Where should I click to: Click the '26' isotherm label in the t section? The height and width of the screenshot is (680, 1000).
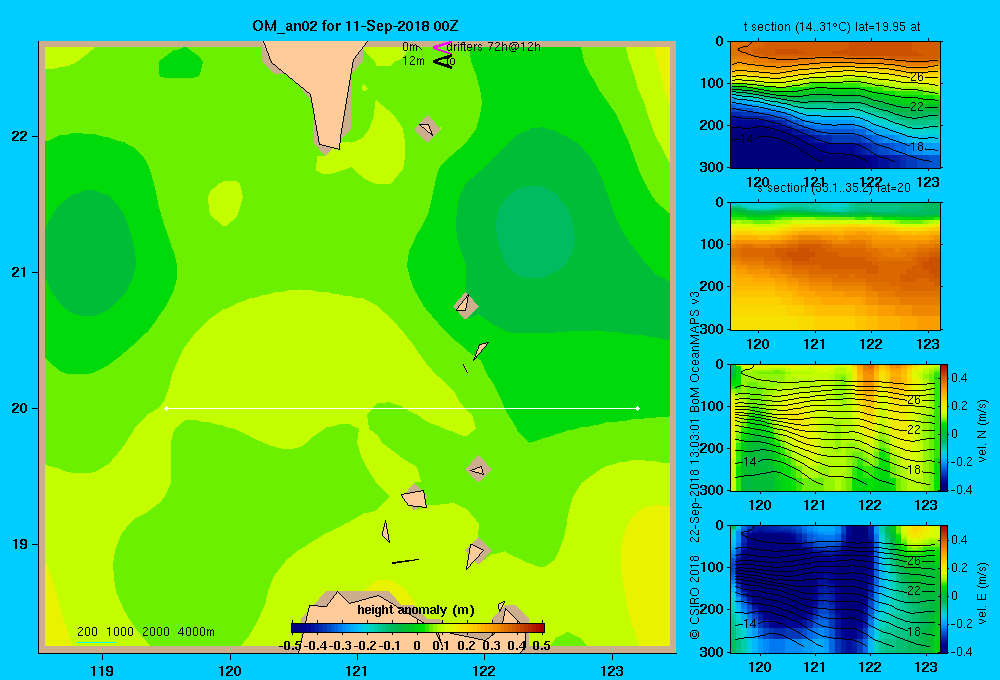pyautogui.click(x=916, y=77)
